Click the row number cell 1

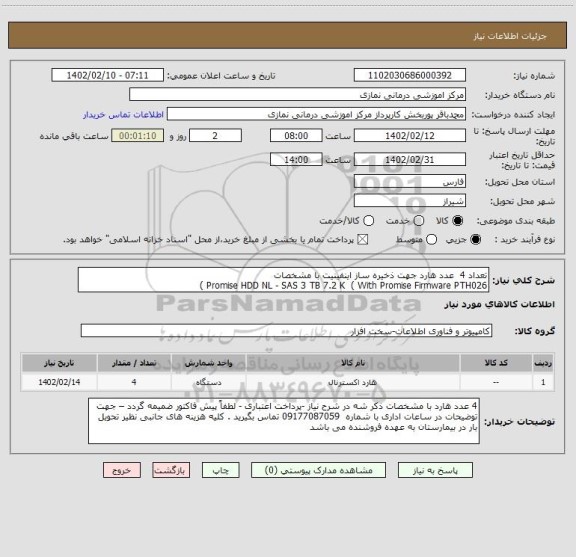[x=543, y=382]
